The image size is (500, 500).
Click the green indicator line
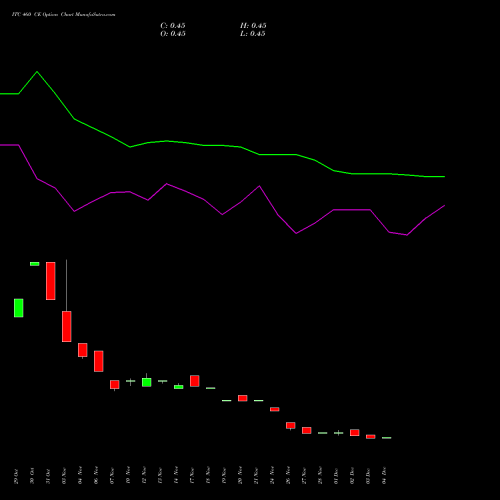pos(222,146)
